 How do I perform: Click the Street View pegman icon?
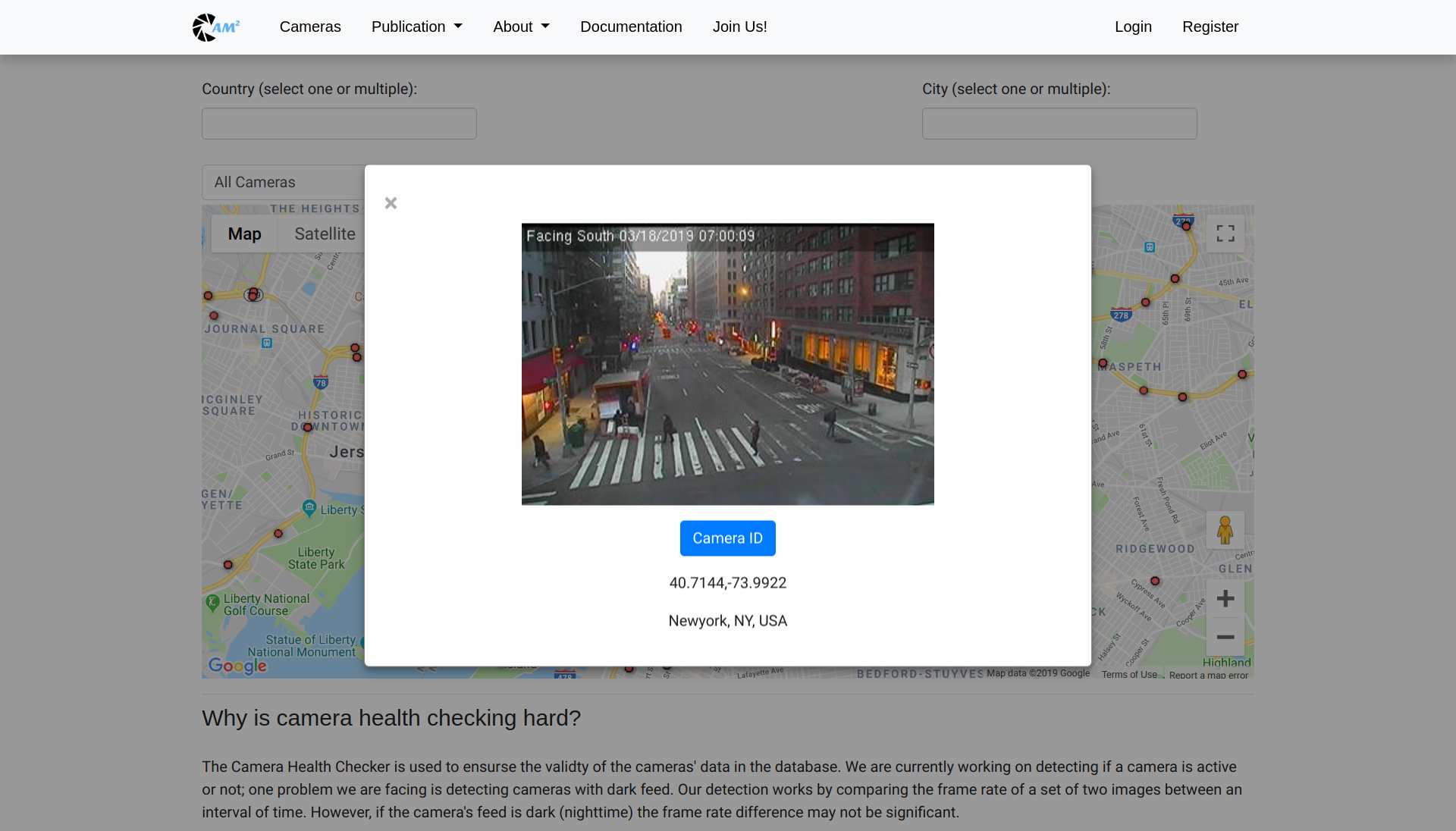(x=1225, y=530)
